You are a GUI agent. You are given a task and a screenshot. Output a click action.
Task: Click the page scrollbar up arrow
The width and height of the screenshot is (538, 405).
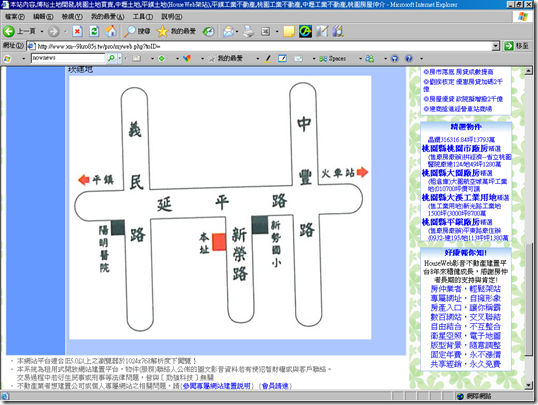(529, 71)
